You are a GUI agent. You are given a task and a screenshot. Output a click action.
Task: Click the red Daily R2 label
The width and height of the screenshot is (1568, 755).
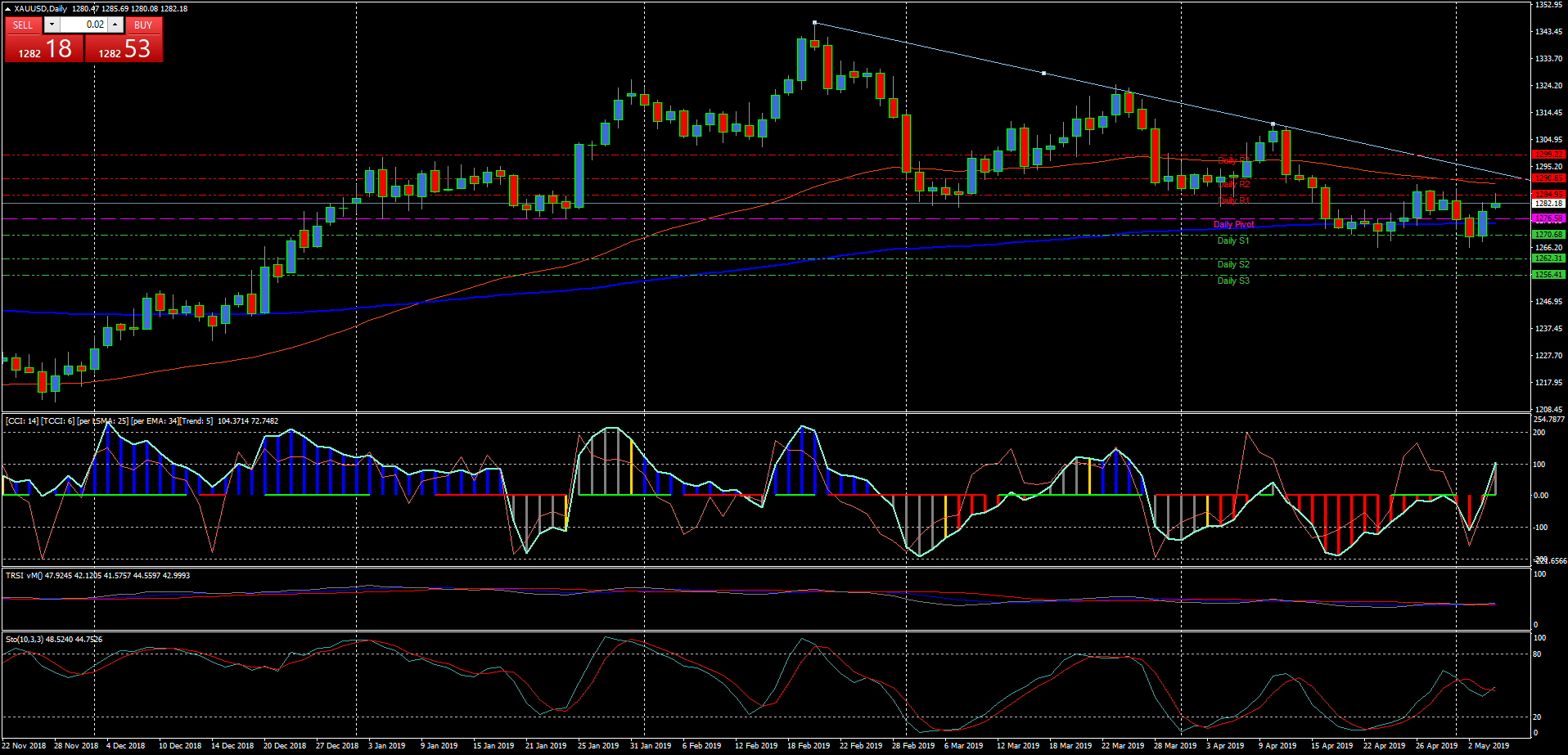pos(1233,185)
